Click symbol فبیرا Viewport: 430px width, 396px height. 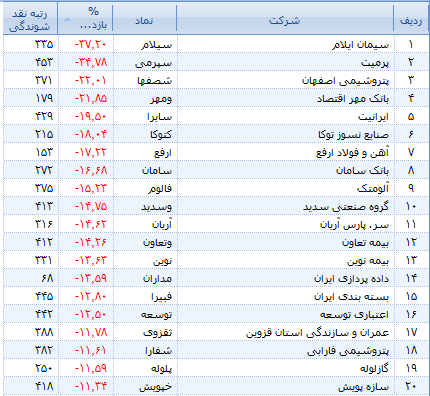tap(161, 297)
